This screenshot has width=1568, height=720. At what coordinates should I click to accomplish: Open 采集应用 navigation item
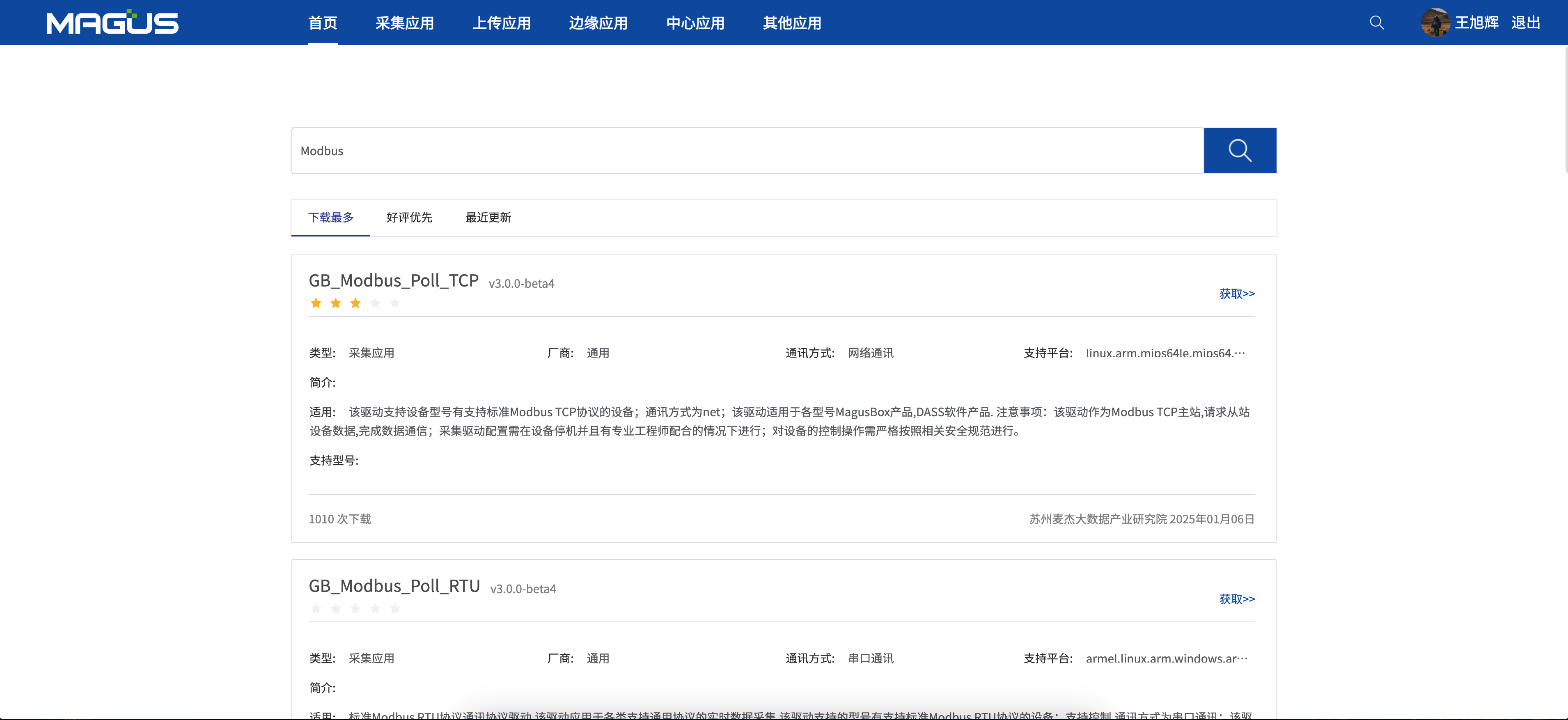[x=405, y=23]
